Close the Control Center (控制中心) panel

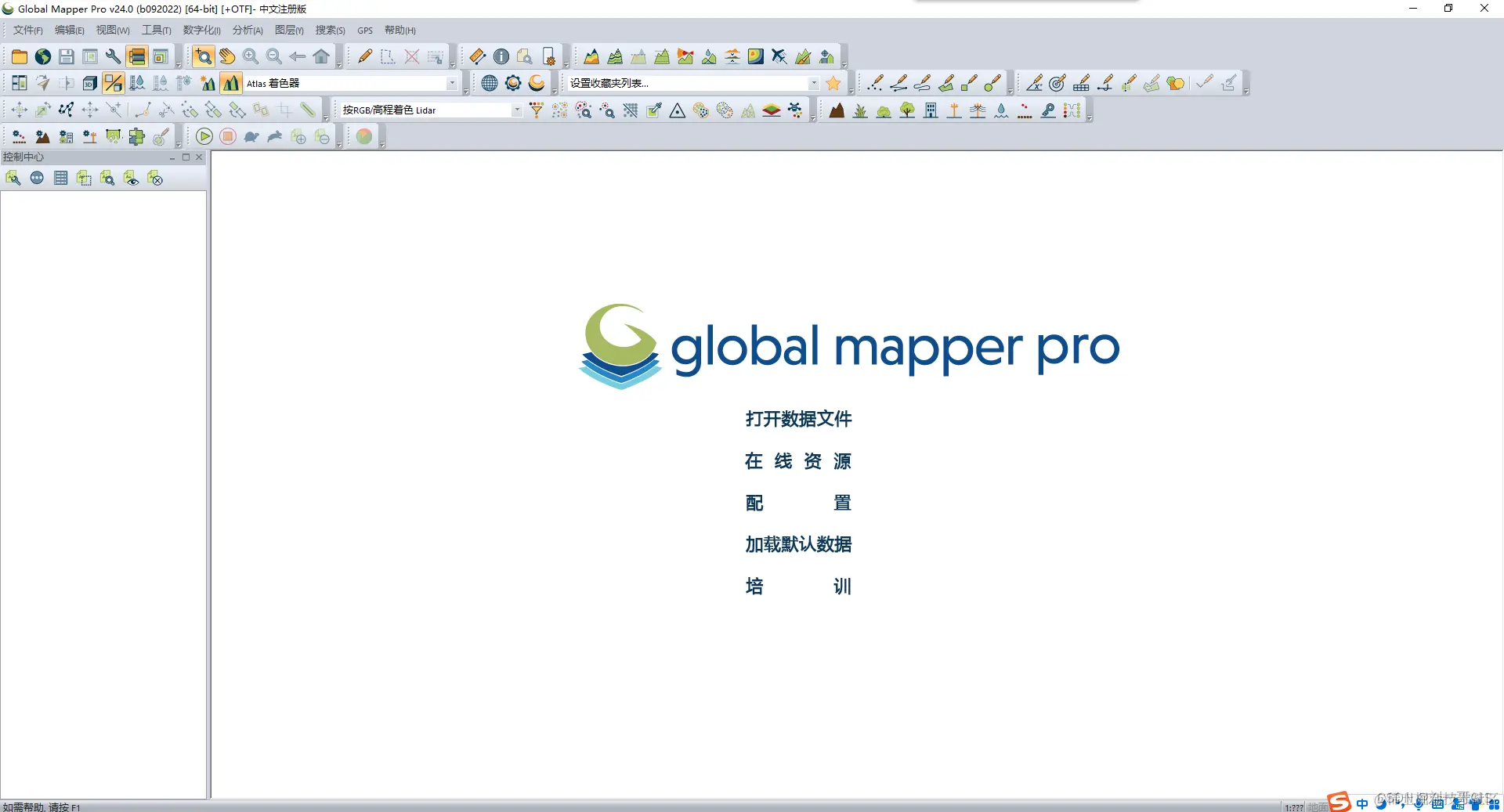[199, 157]
